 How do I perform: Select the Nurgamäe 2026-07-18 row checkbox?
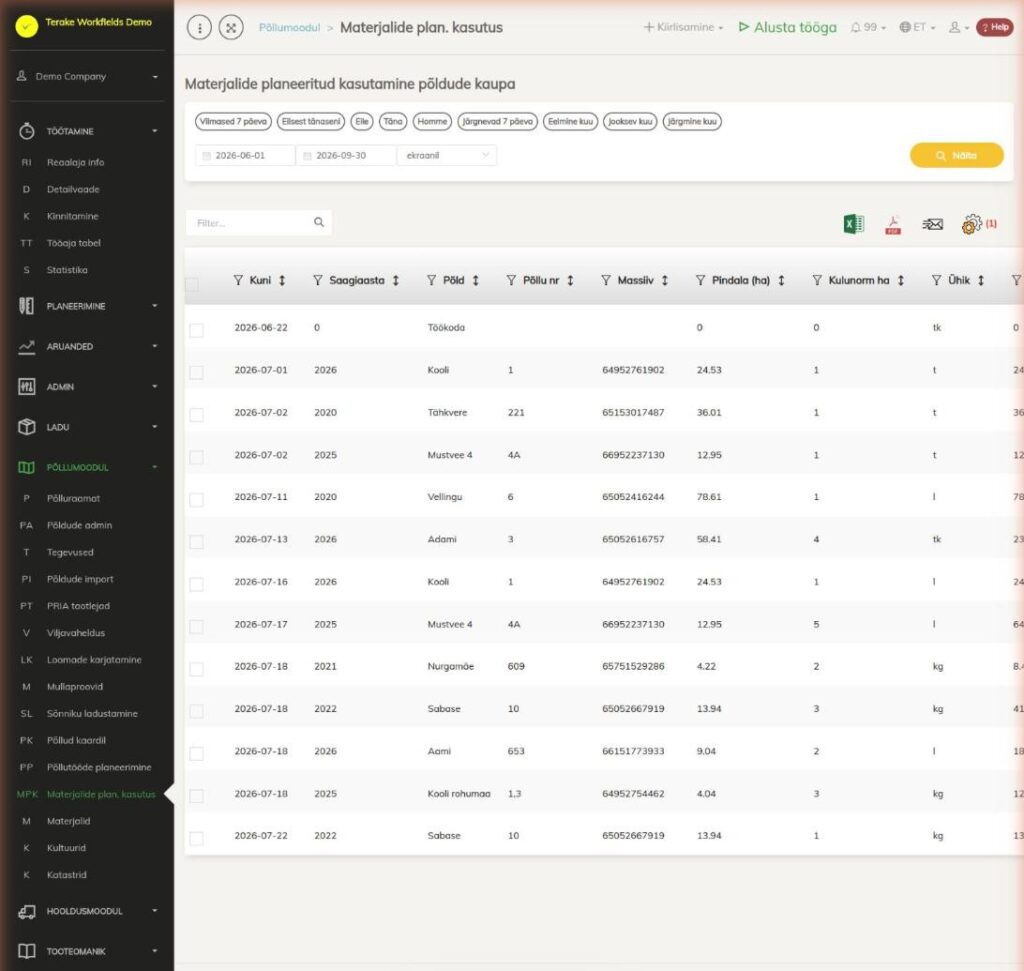click(x=196, y=669)
